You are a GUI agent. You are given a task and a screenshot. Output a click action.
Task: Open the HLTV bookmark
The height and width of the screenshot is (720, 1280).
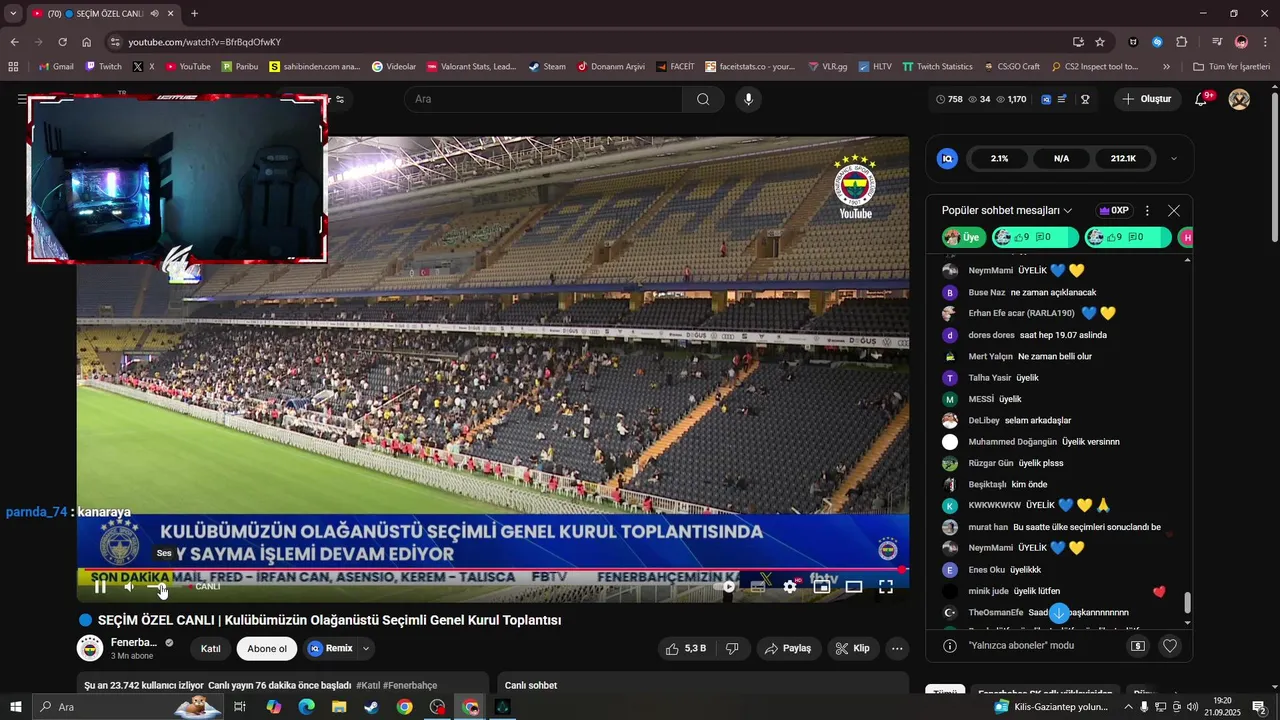[x=875, y=67]
